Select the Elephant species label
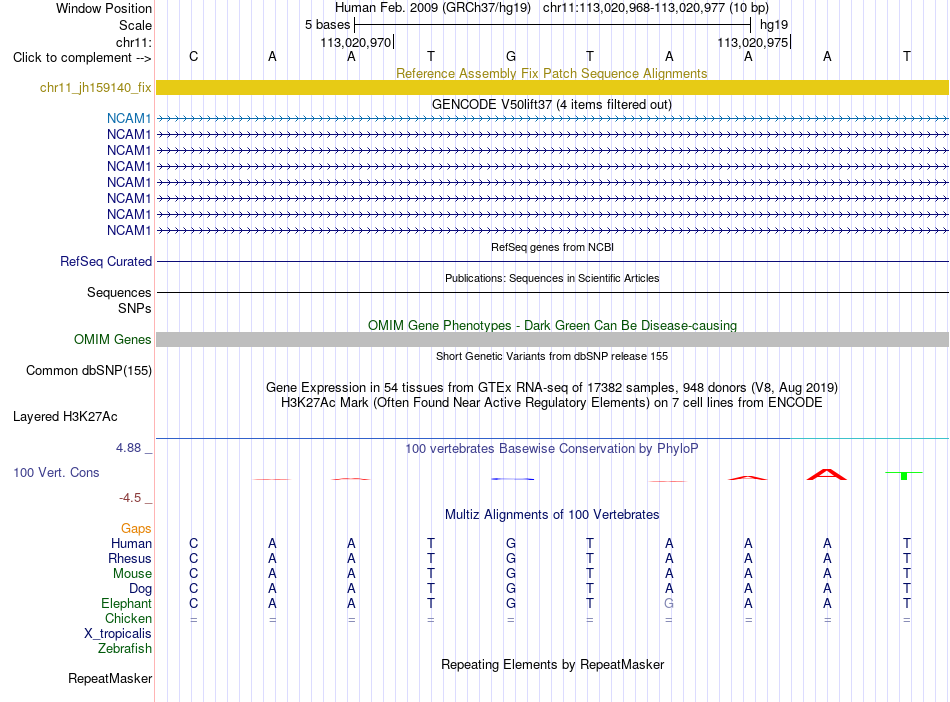 click(126, 603)
